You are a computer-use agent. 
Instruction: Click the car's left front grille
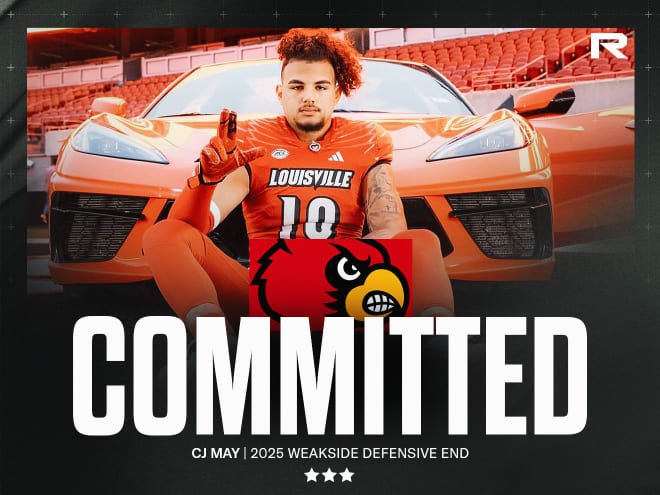(99, 226)
